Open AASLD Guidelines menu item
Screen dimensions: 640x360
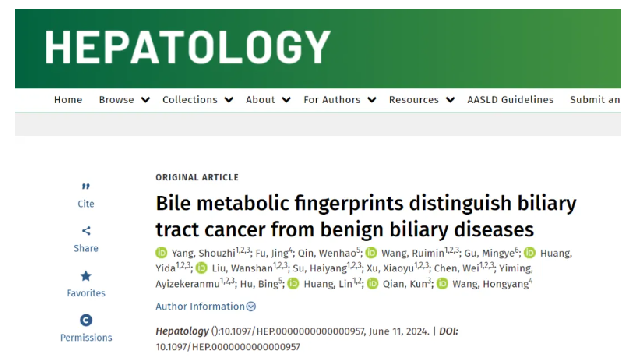pyautogui.click(x=510, y=100)
